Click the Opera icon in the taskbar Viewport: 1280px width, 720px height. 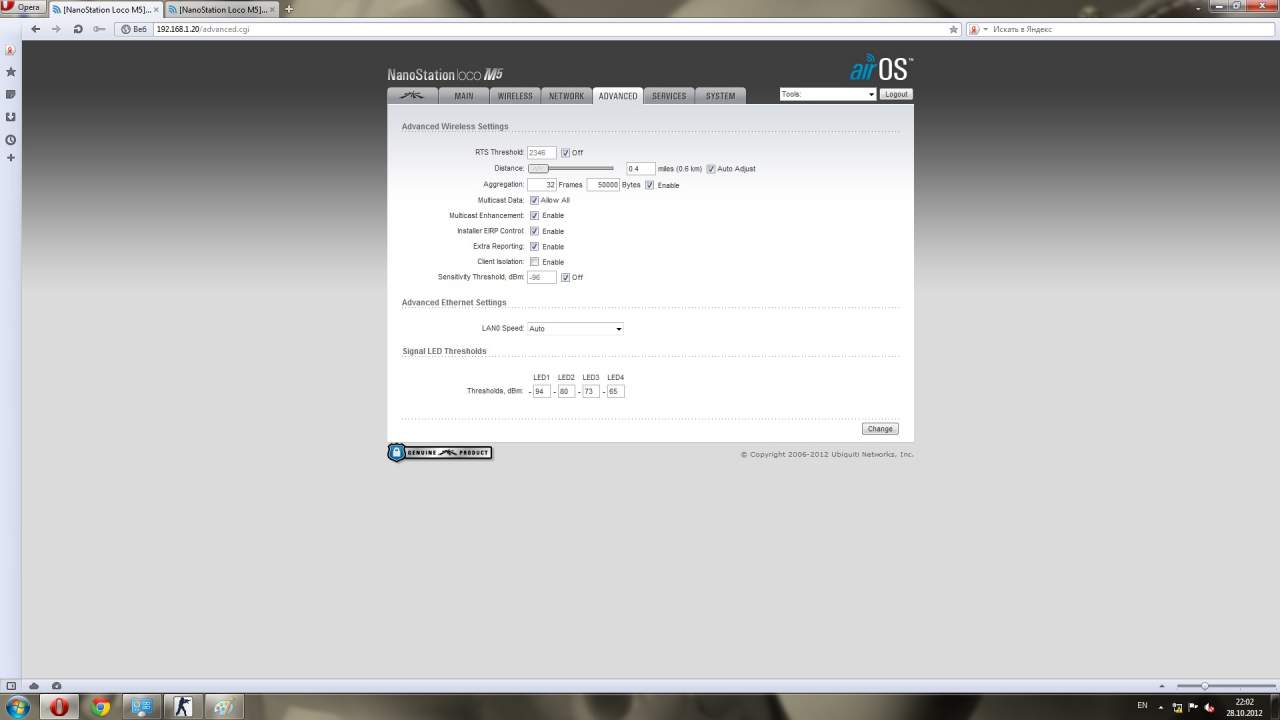(x=60, y=707)
